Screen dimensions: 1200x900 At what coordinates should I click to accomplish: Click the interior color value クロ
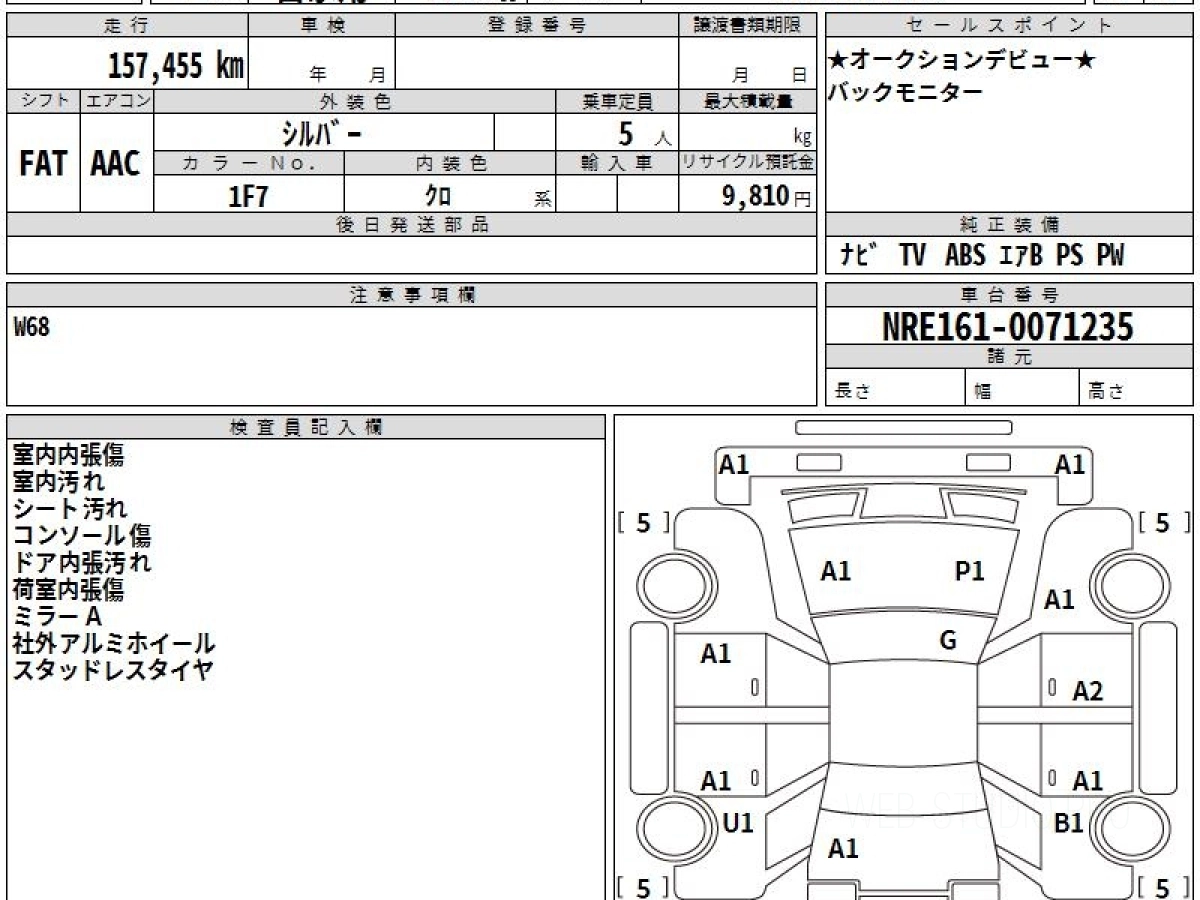(x=438, y=196)
